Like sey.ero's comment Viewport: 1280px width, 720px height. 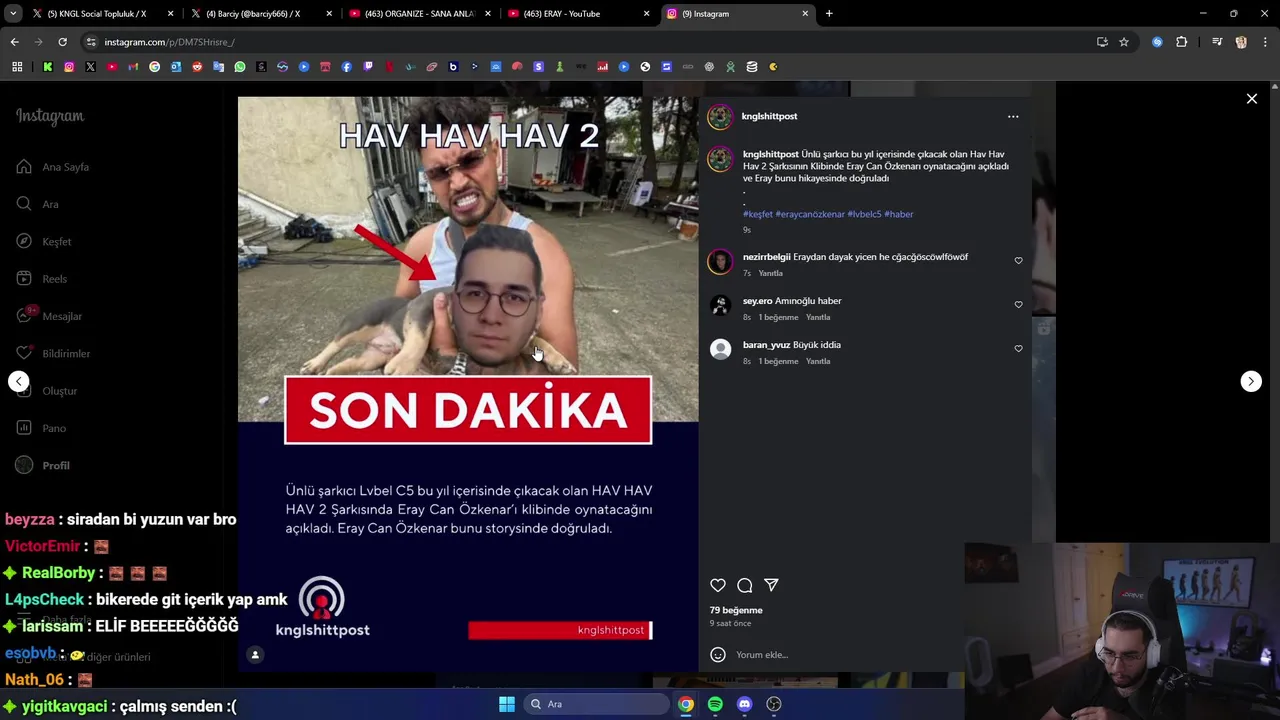[1019, 305]
